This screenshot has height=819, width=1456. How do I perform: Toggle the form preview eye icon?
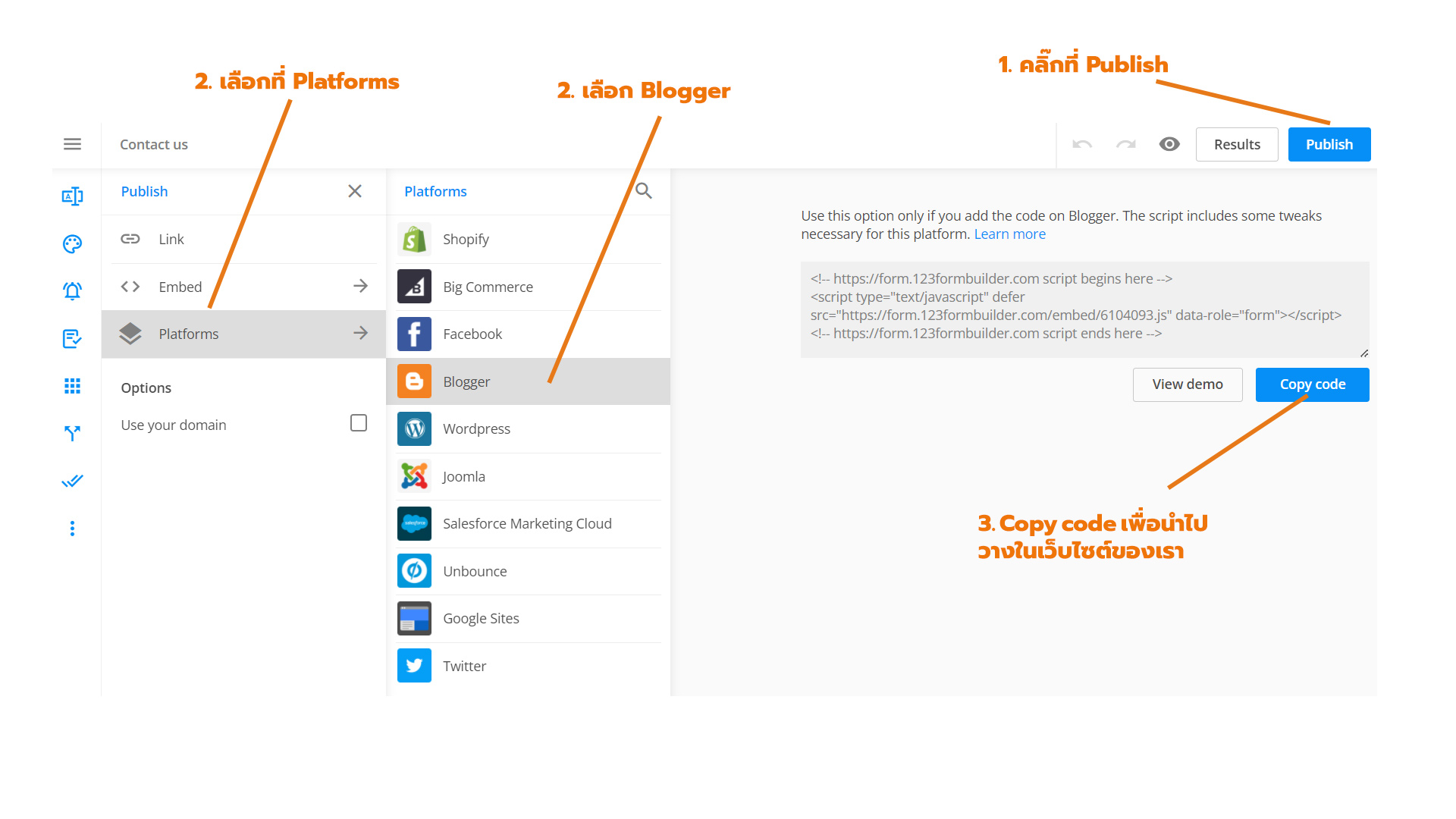click(x=1169, y=144)
